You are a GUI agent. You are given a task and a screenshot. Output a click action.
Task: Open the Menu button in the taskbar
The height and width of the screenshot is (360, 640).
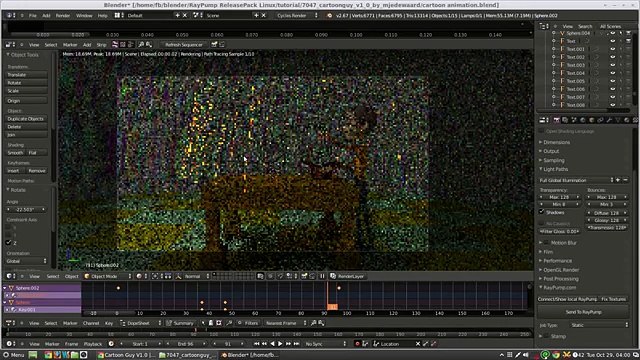point(13,355)
